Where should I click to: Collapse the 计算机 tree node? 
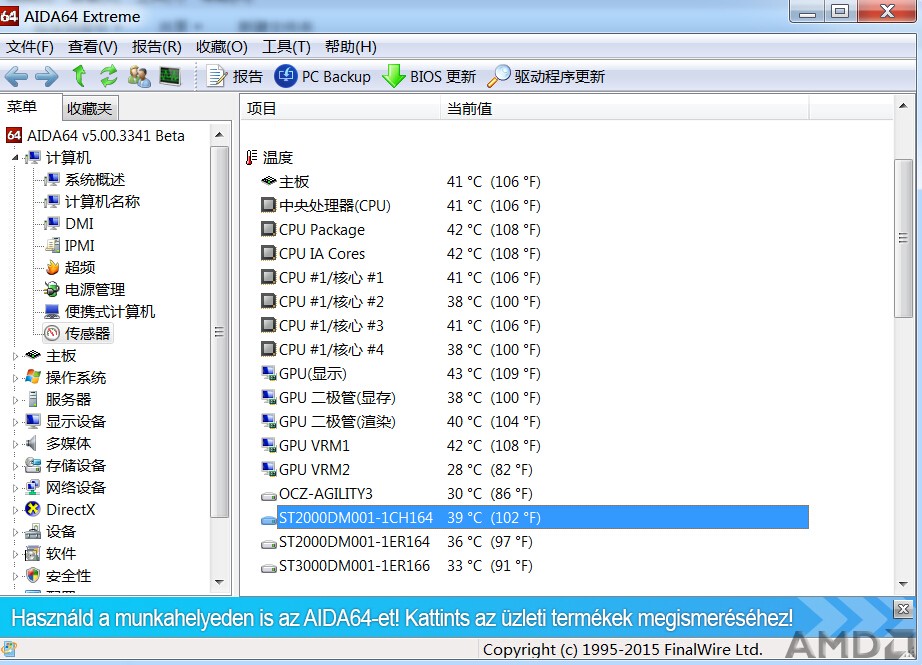pos(16,158)
